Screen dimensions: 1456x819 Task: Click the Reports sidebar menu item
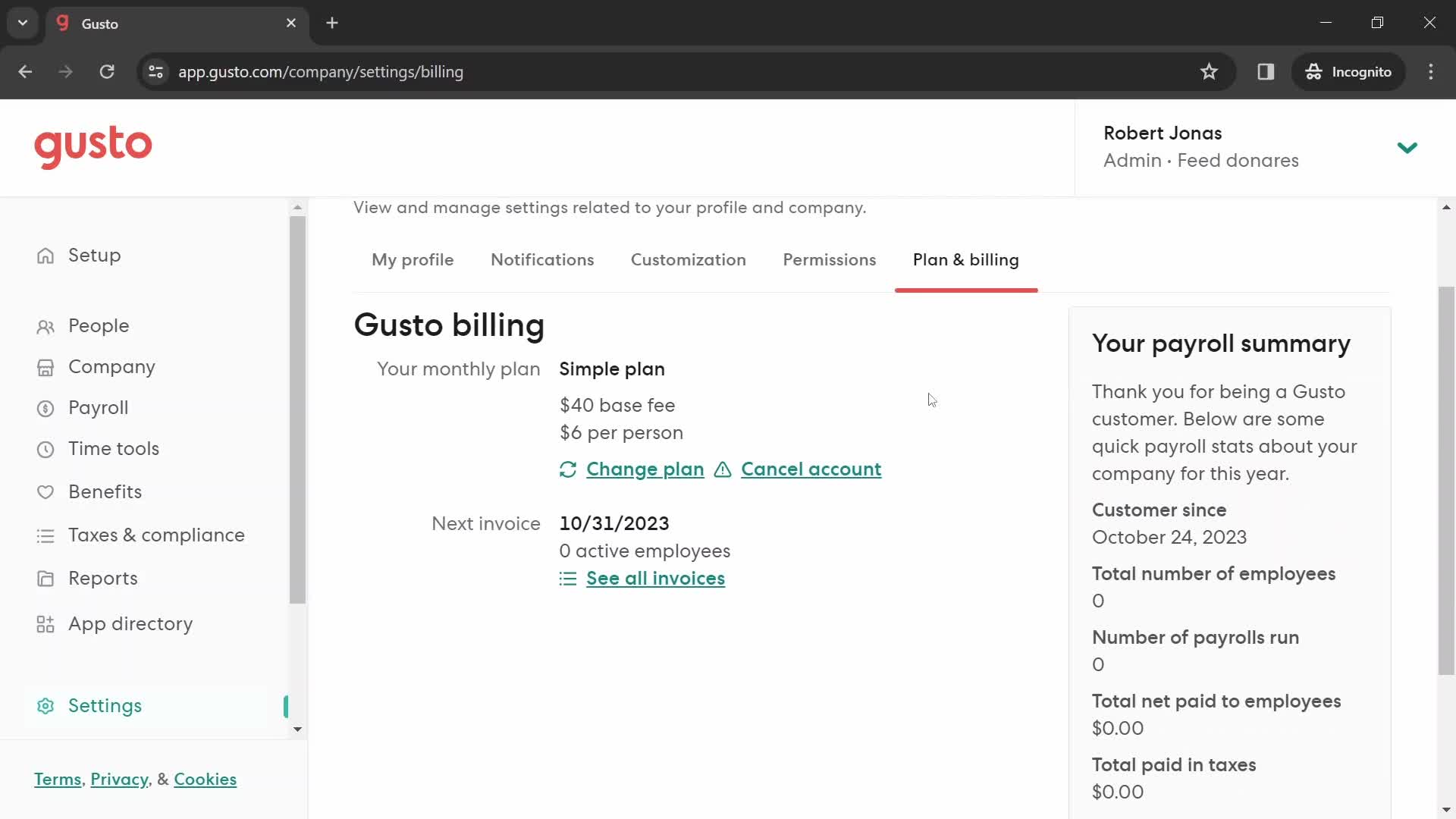[x=103, y=577]
